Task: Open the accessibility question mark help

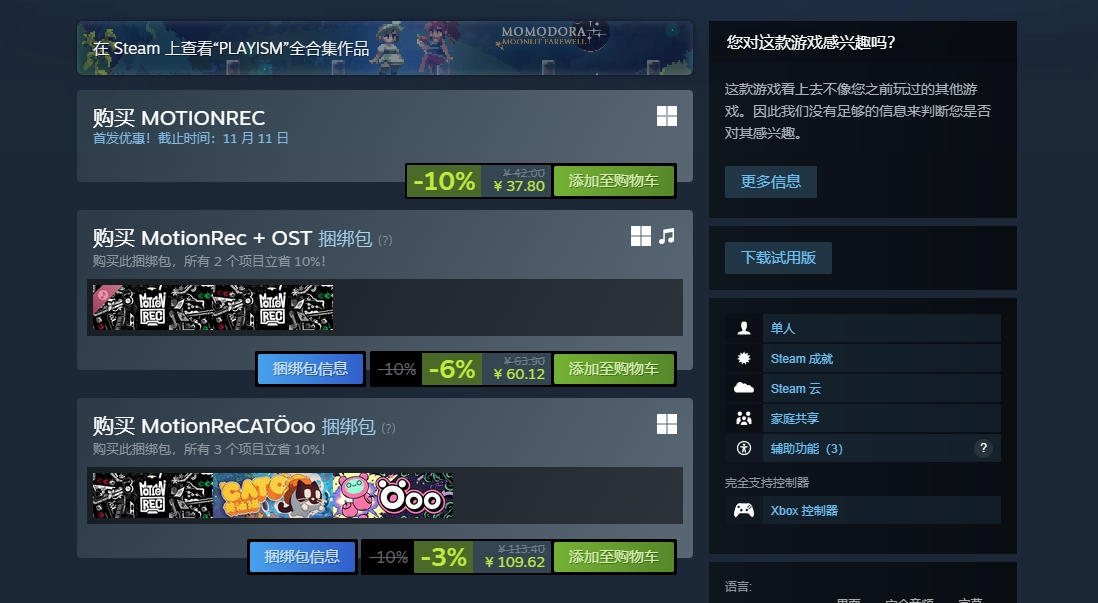Action: coord(983,448)
